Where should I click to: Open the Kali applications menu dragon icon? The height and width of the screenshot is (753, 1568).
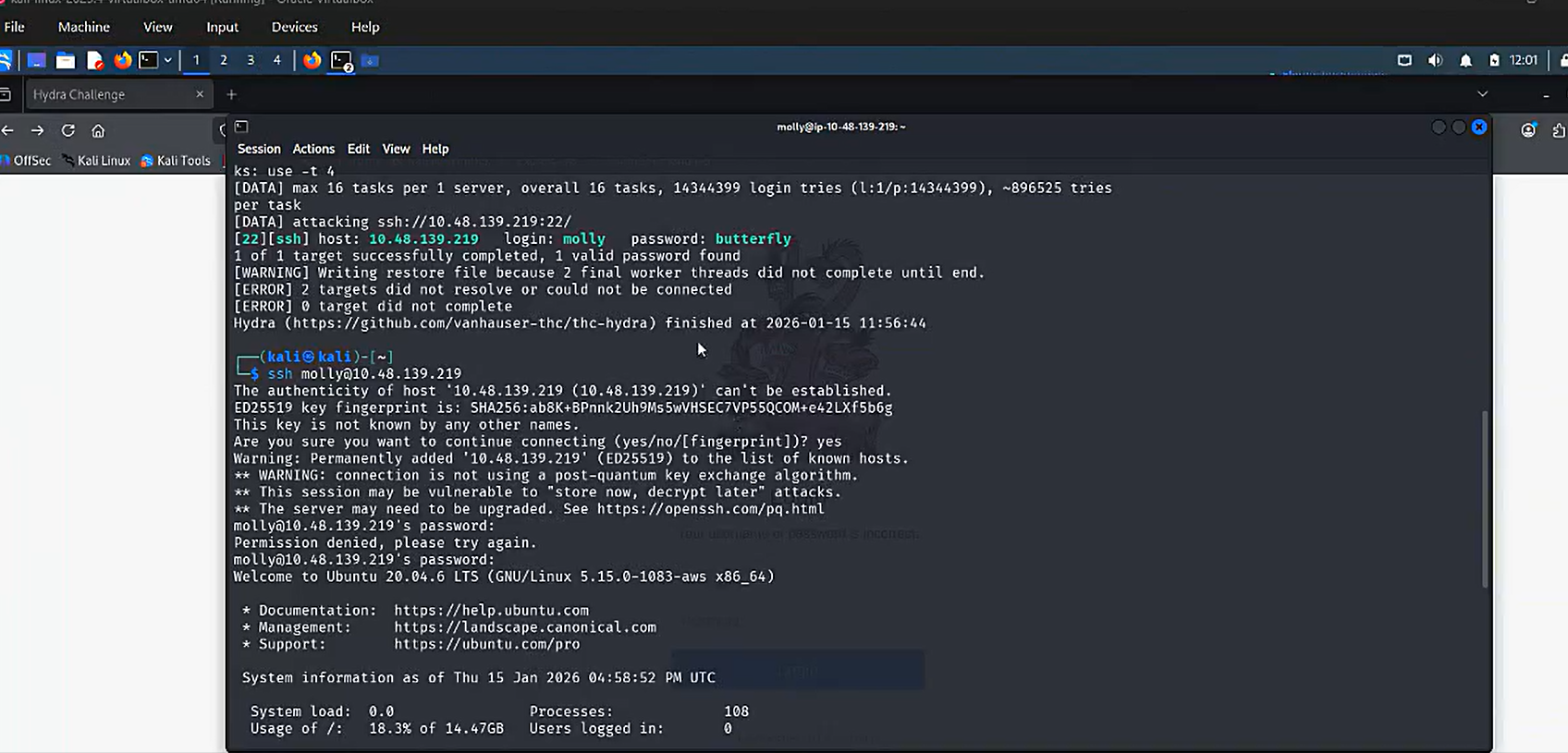point(5,61)
